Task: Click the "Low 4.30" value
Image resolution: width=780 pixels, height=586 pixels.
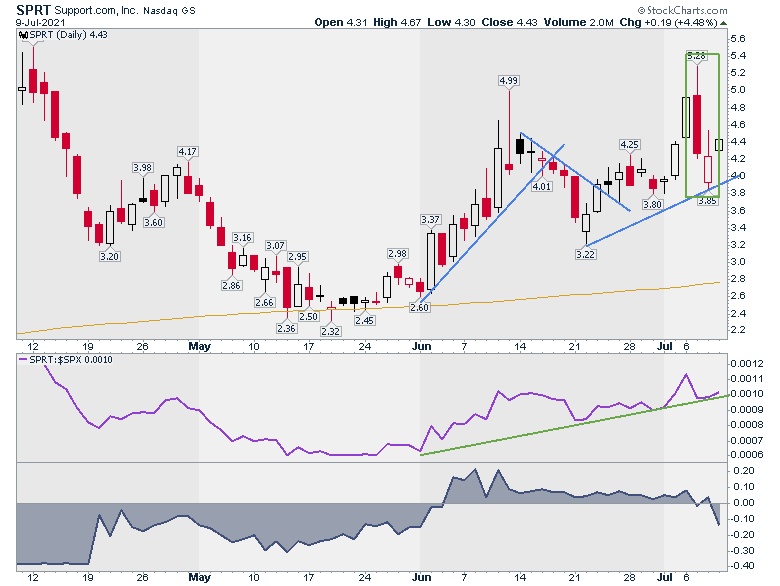Action: click(x=451, y=22)
